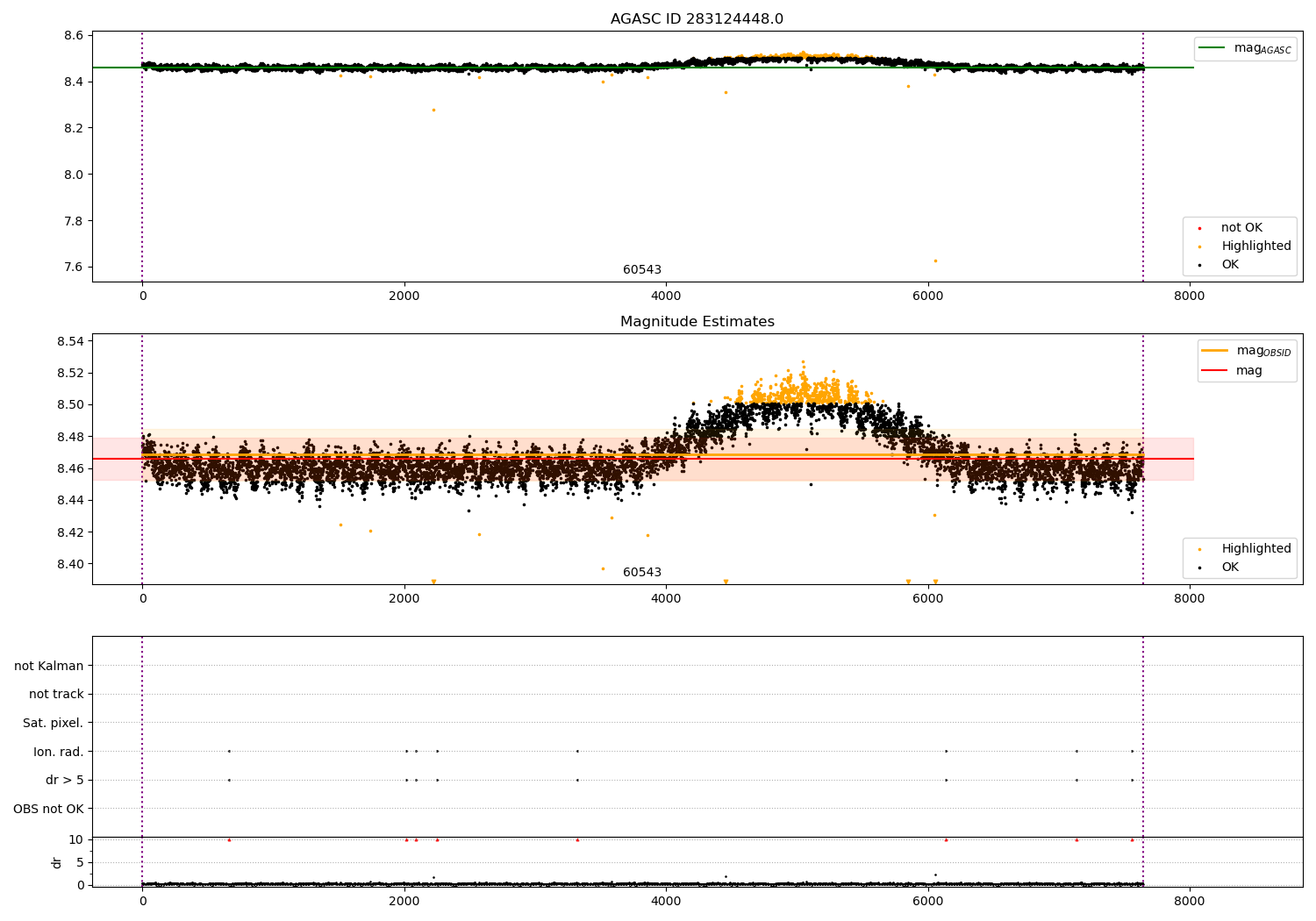Click the '8.6' y-tick of top plot
This screenshot has height=921, width=1316.
(x=74, y=36)
